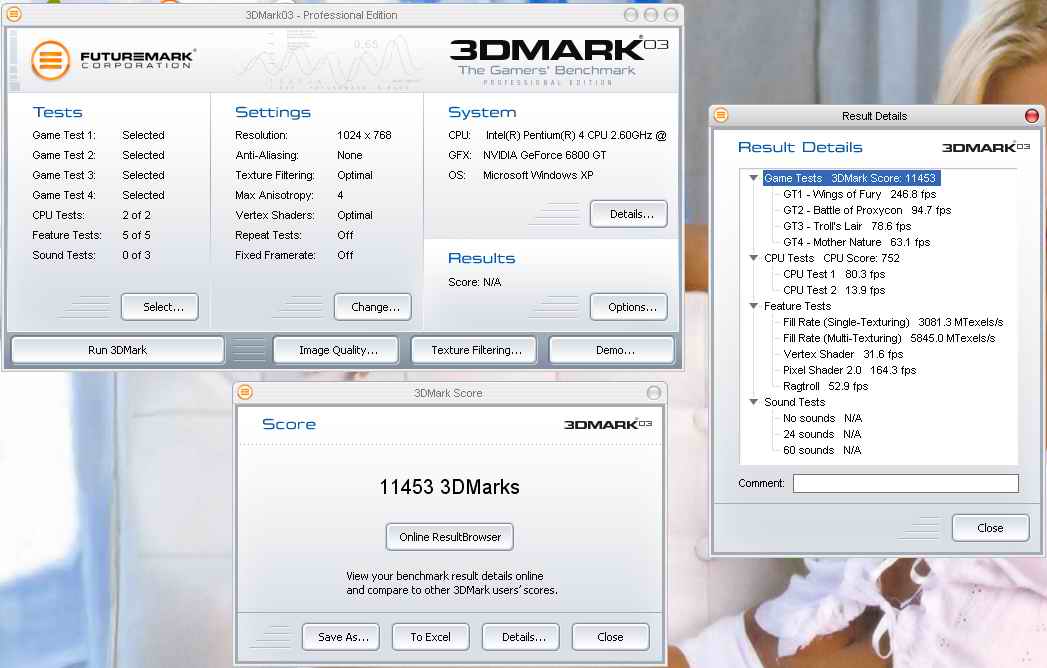Click Save As in Score window
1047x668 pixels.
(x=341, y=637)
